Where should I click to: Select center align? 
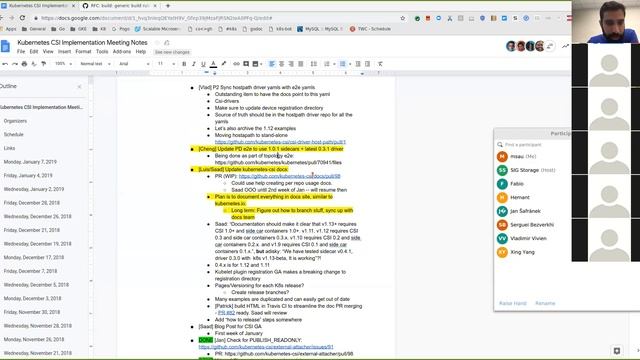pos(281,64)
